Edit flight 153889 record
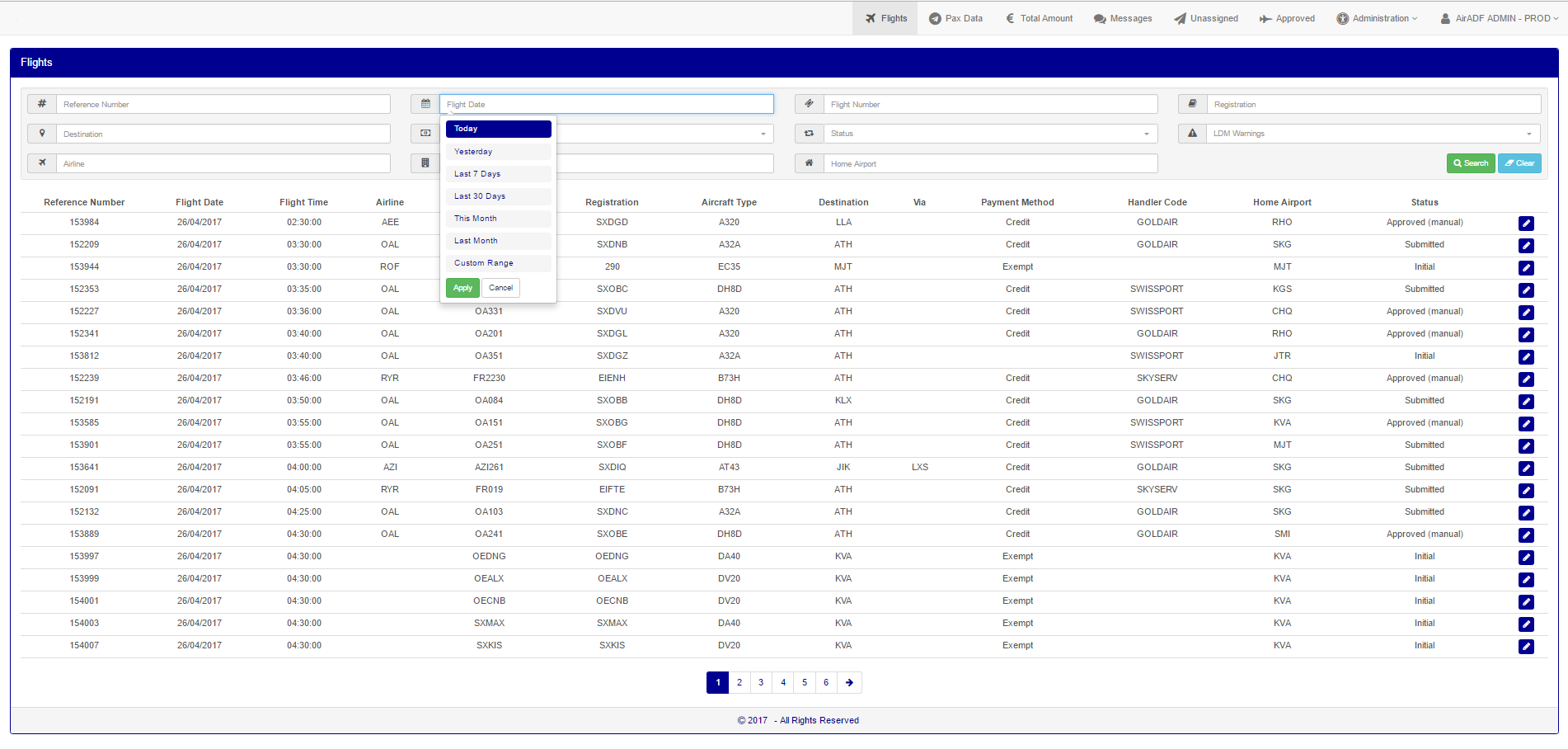Image resolution: width=1568 pixels, height=749 pixels. coord(1526,535)
